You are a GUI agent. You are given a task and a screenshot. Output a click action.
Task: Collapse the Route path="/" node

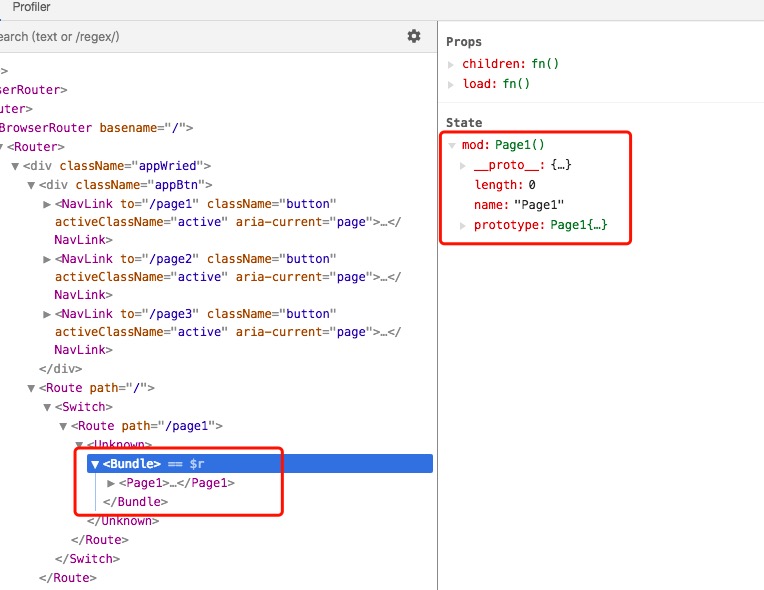pyautogui.click(x=31, y=388)
